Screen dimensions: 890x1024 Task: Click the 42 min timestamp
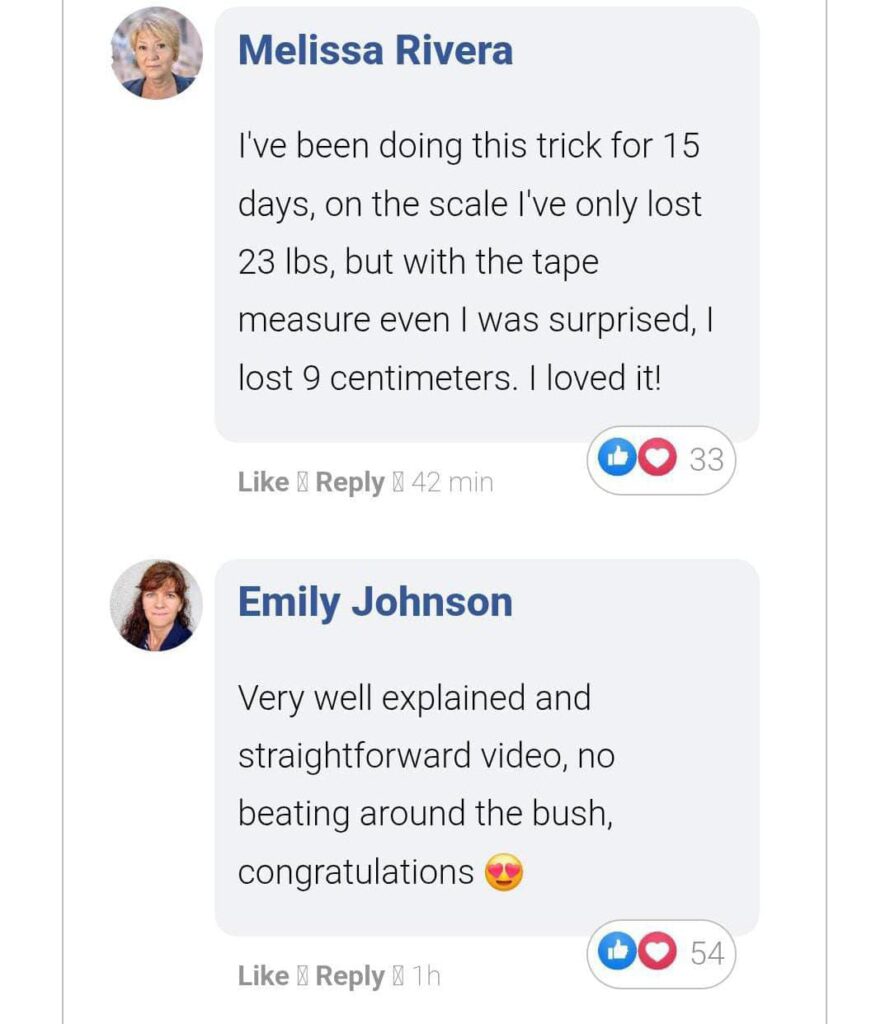tap(452, 482)
